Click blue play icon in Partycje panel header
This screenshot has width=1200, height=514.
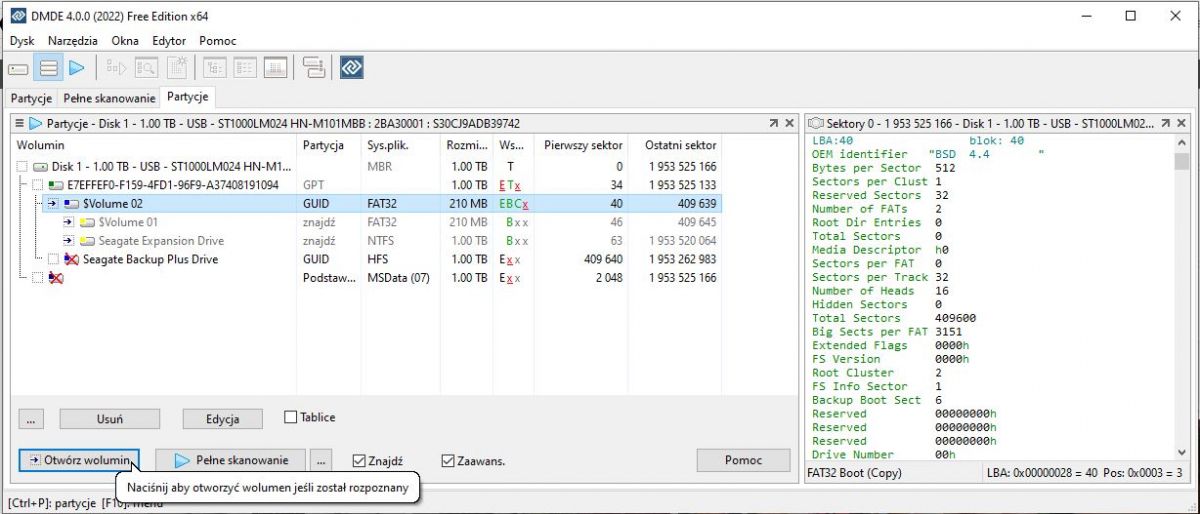pyautogui.click(x=36, y=123)
